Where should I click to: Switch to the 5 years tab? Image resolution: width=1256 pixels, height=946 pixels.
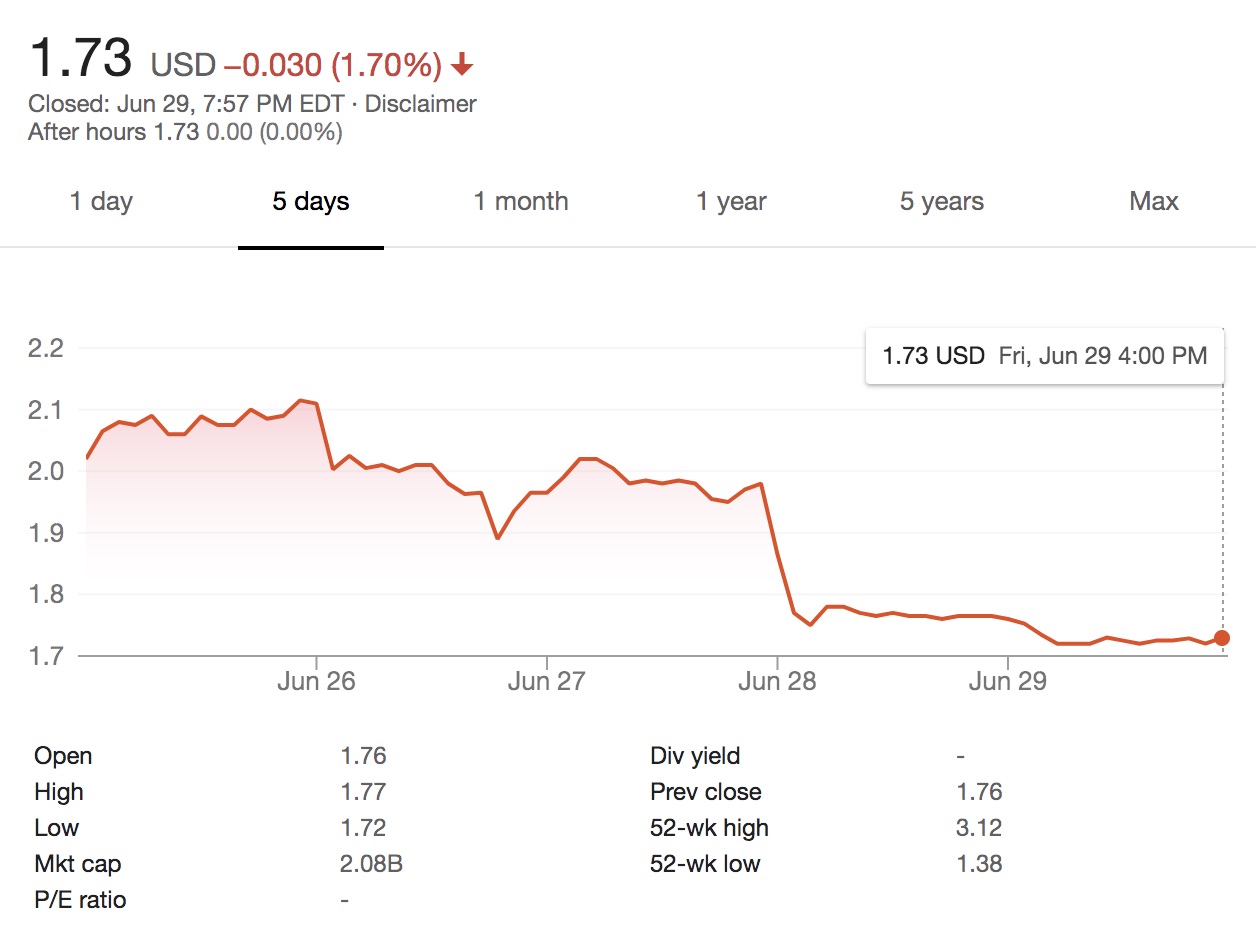(942, 202)
